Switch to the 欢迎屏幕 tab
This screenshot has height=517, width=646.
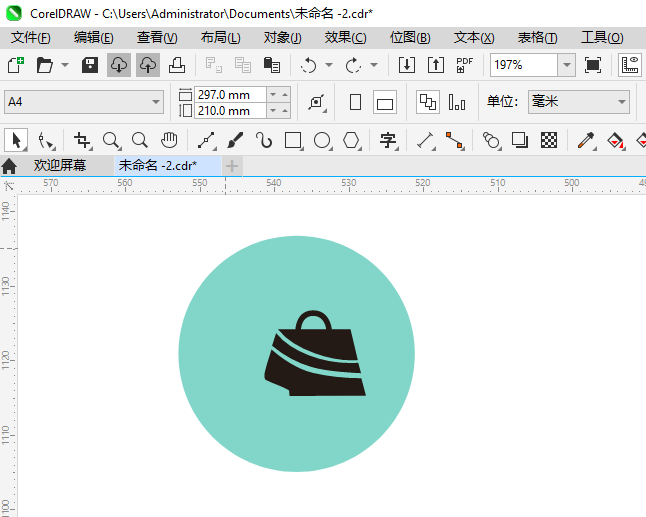click(x=60, y=166)
